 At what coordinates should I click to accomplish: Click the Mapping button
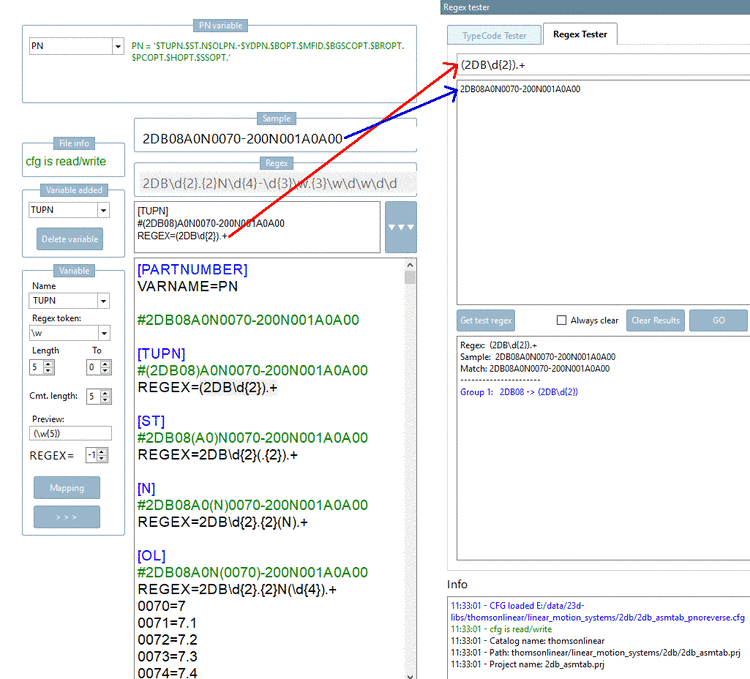(x=67, y=488)
